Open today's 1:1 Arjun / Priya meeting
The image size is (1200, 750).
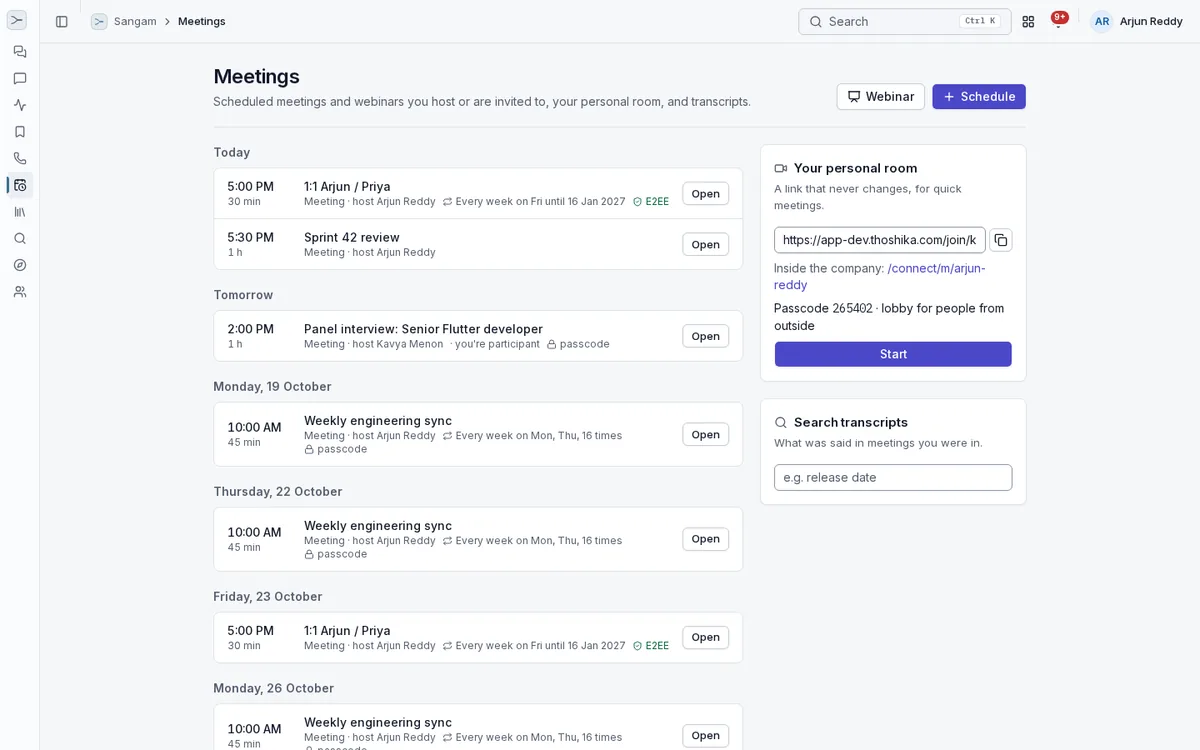(x=705, y=194)
